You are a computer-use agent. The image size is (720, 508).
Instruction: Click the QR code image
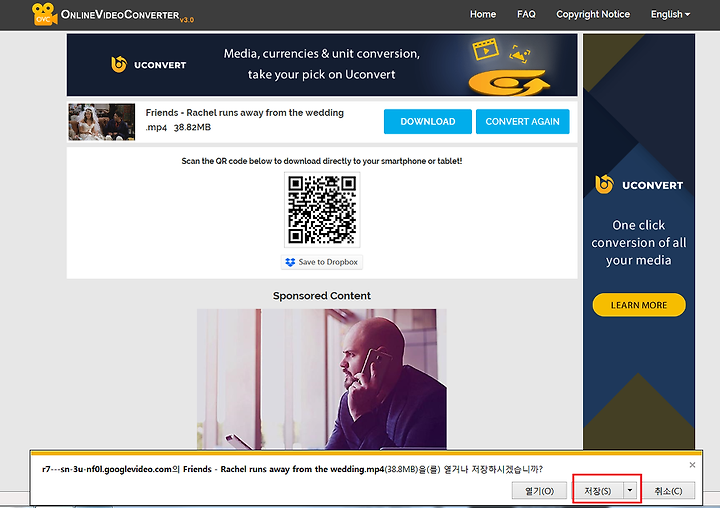(x=322, y=209)
